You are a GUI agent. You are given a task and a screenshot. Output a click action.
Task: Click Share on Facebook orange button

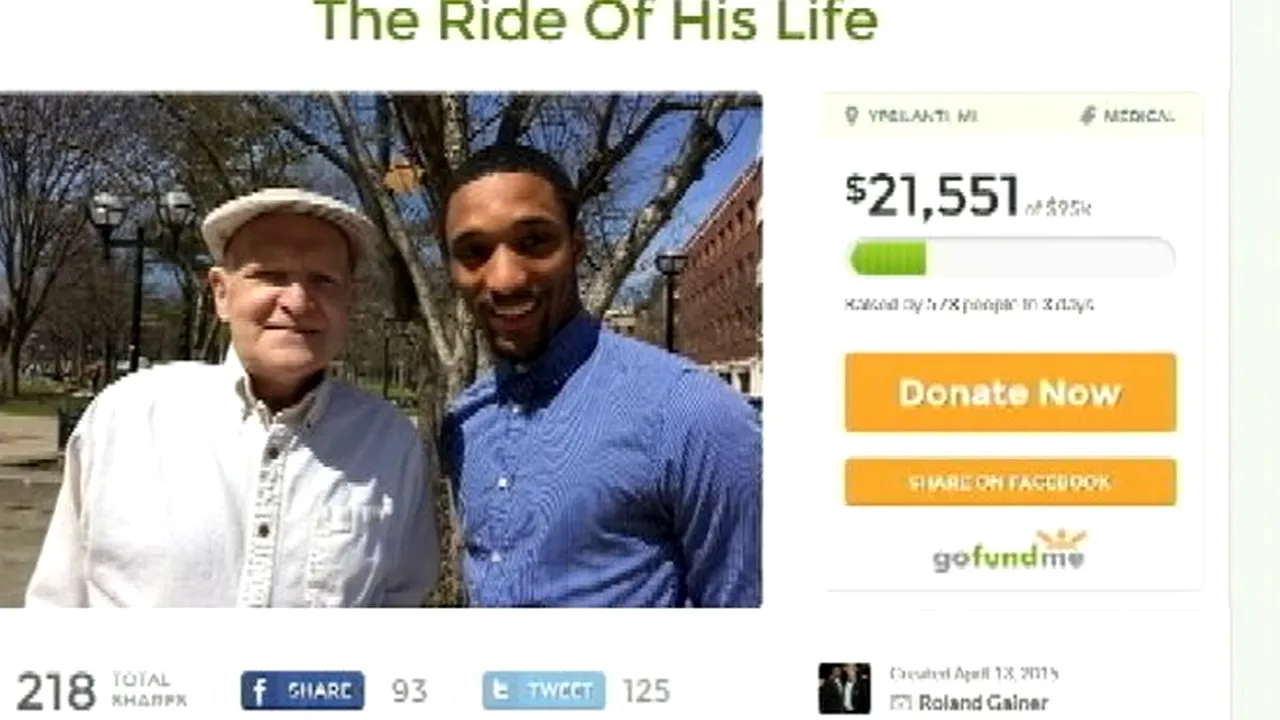coord(1010,482)
